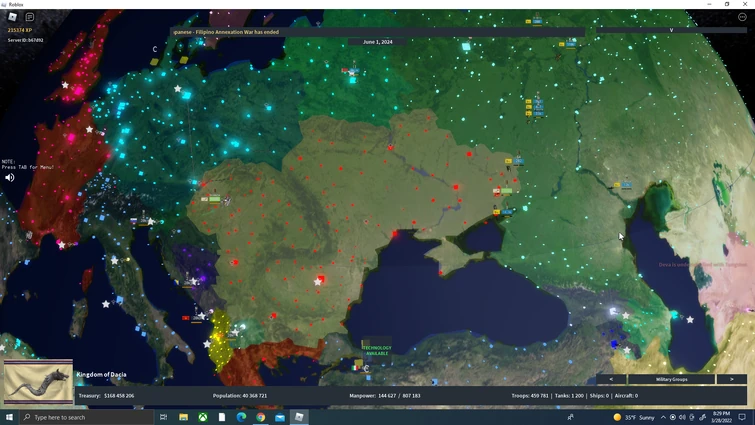Open the Xbox app from the taskbar
755x425 pixels.
(203, 417)
